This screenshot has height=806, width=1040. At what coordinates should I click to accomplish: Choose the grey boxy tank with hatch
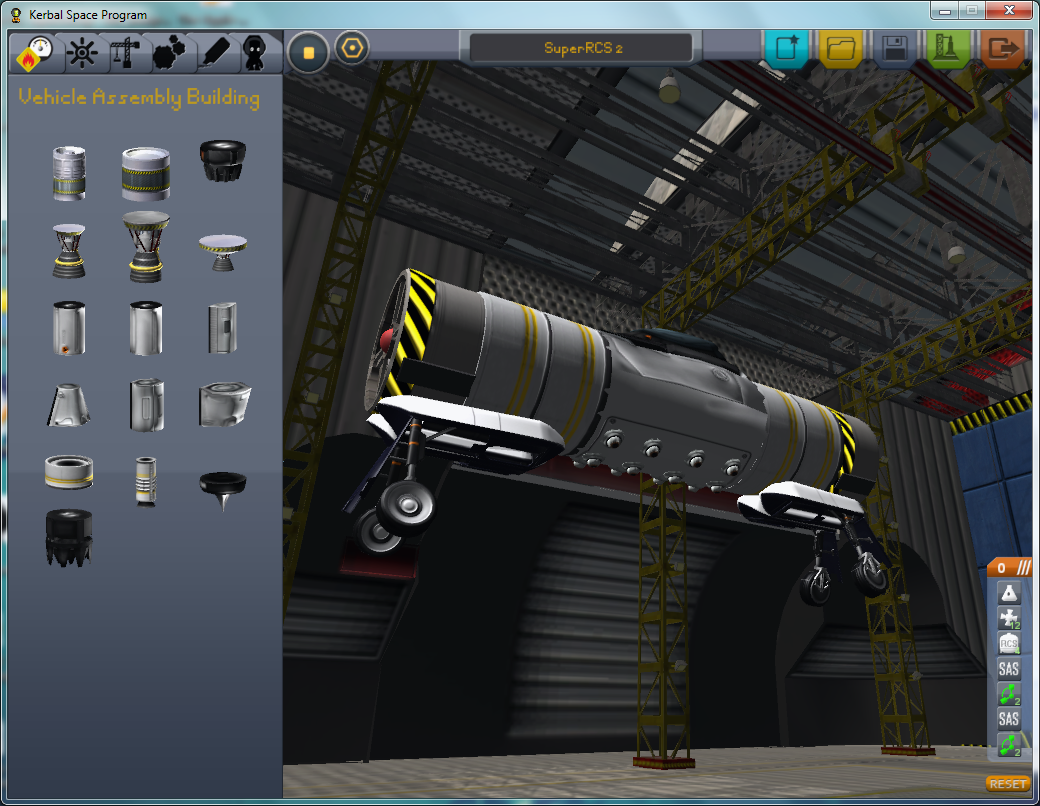pyautogui.click(x=223, y=328)
